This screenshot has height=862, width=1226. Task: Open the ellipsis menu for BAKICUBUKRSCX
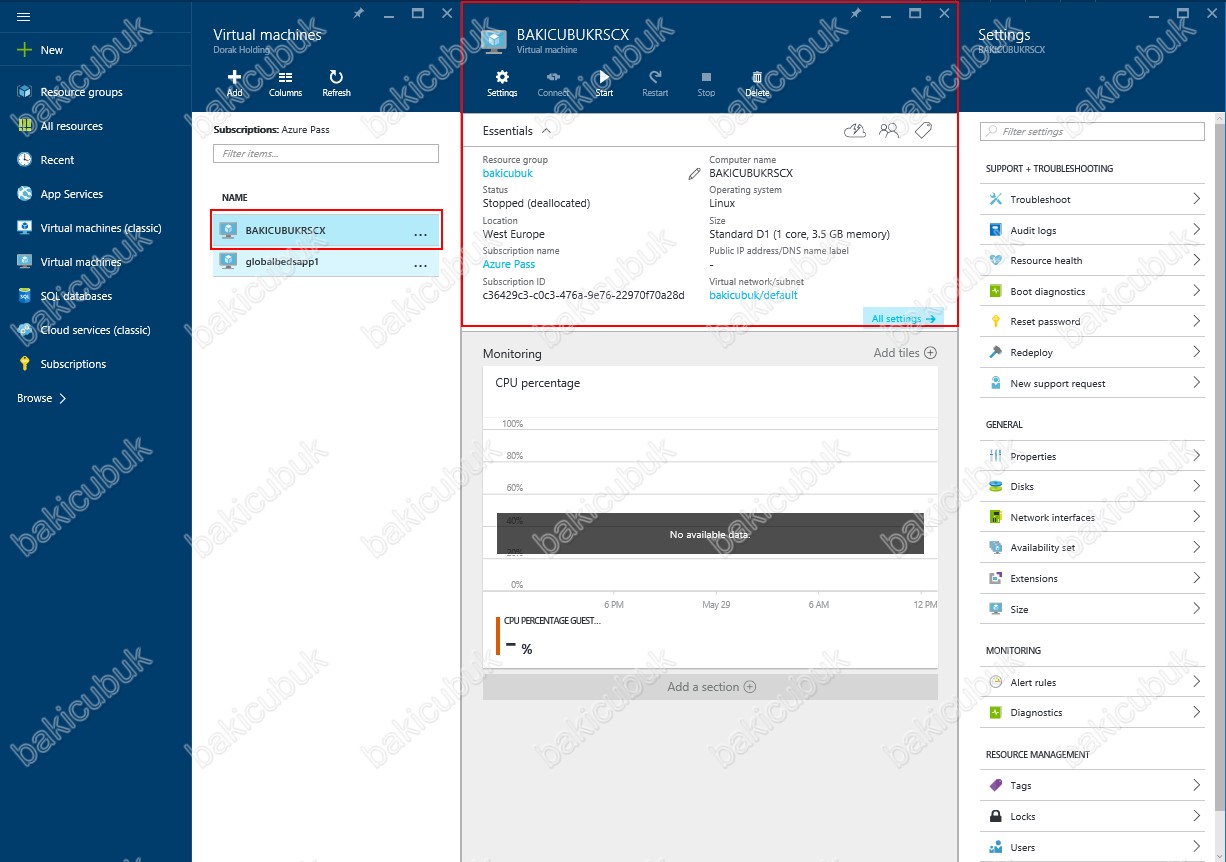click(x=420, y=234)
